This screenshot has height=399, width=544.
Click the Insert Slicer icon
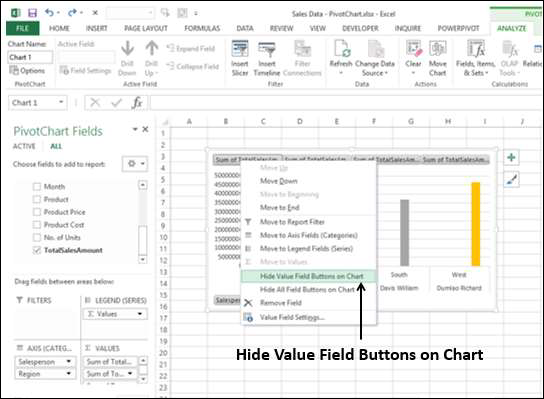pyautogui.click(x=240, y=50)
